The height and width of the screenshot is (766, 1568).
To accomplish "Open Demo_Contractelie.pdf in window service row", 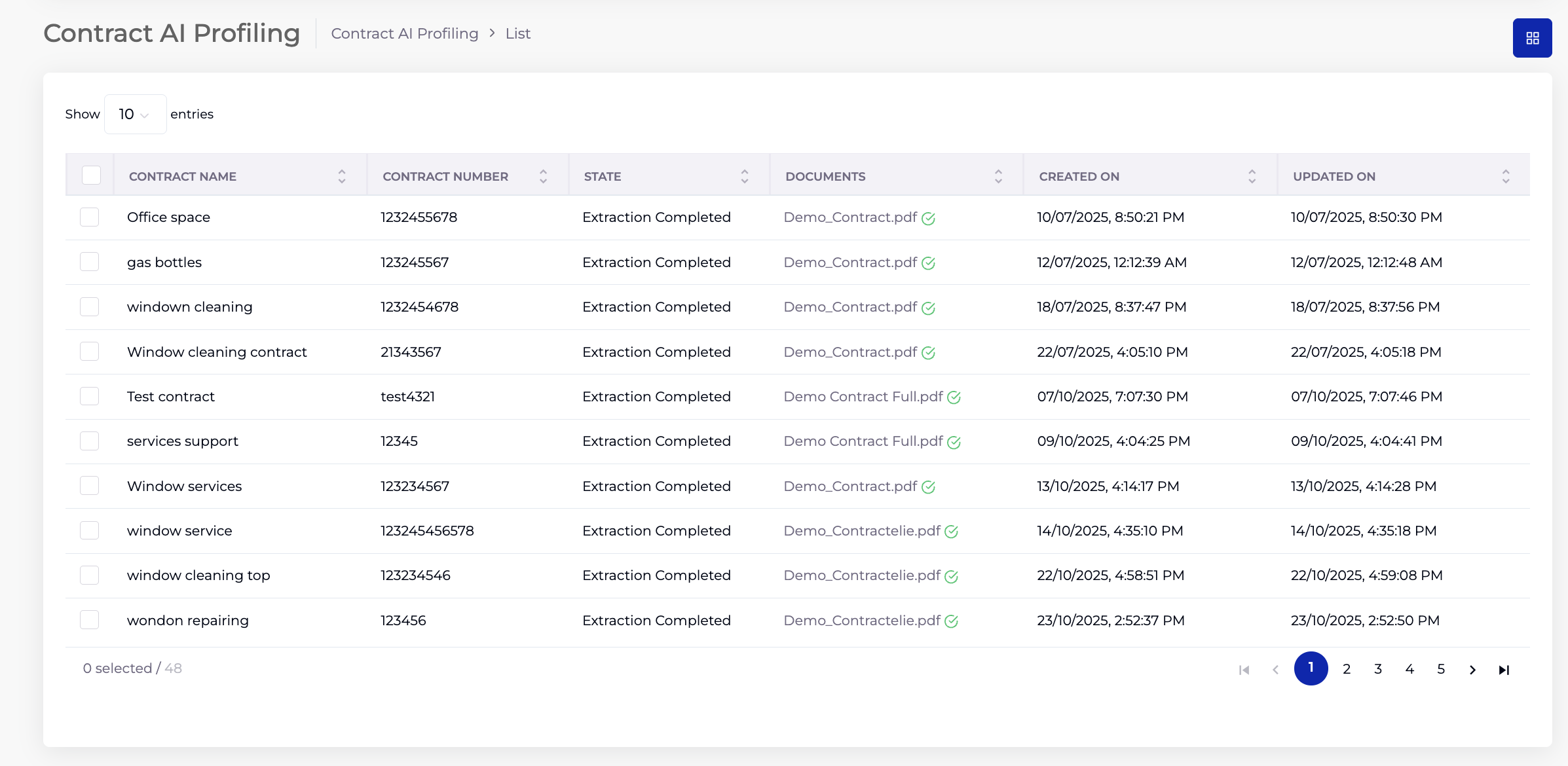I will pyautogui.click(x=862, y=530).
